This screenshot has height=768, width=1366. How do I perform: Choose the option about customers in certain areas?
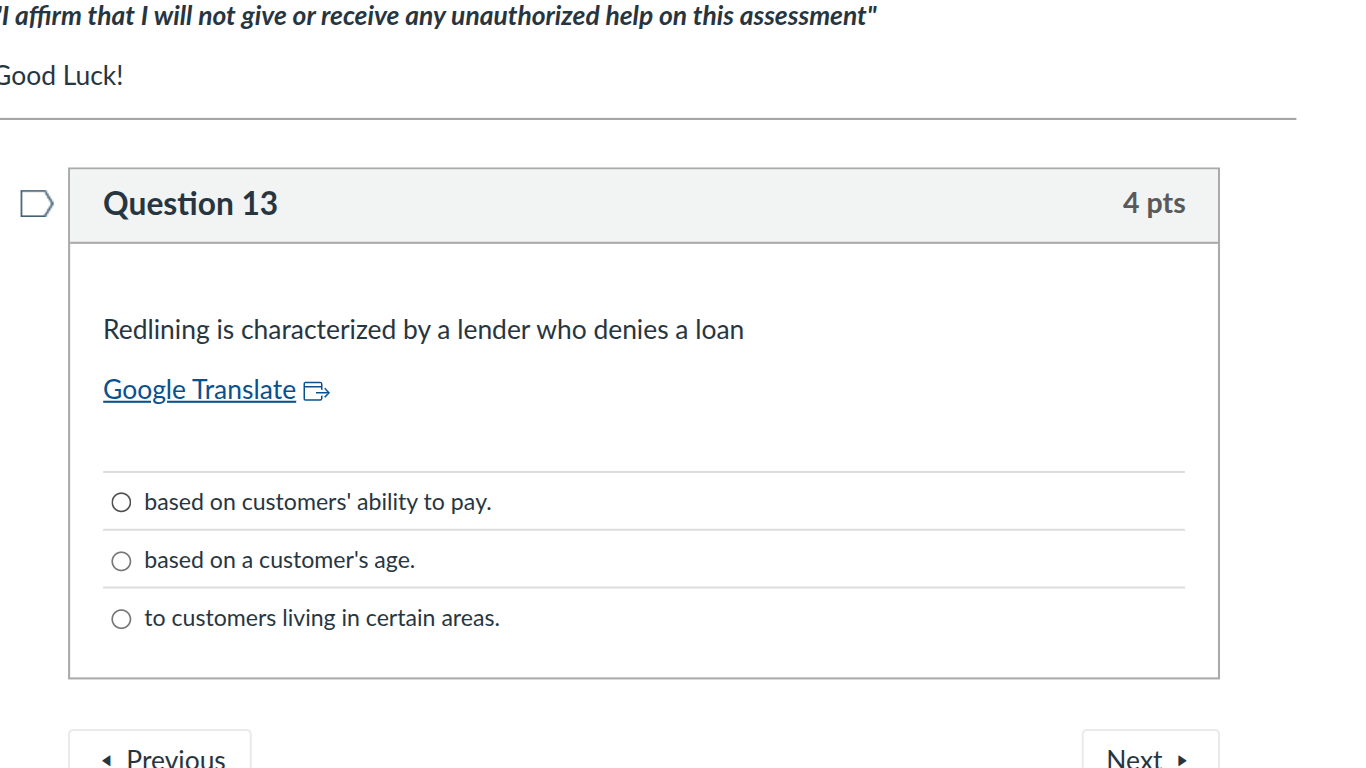coord(120,618)
